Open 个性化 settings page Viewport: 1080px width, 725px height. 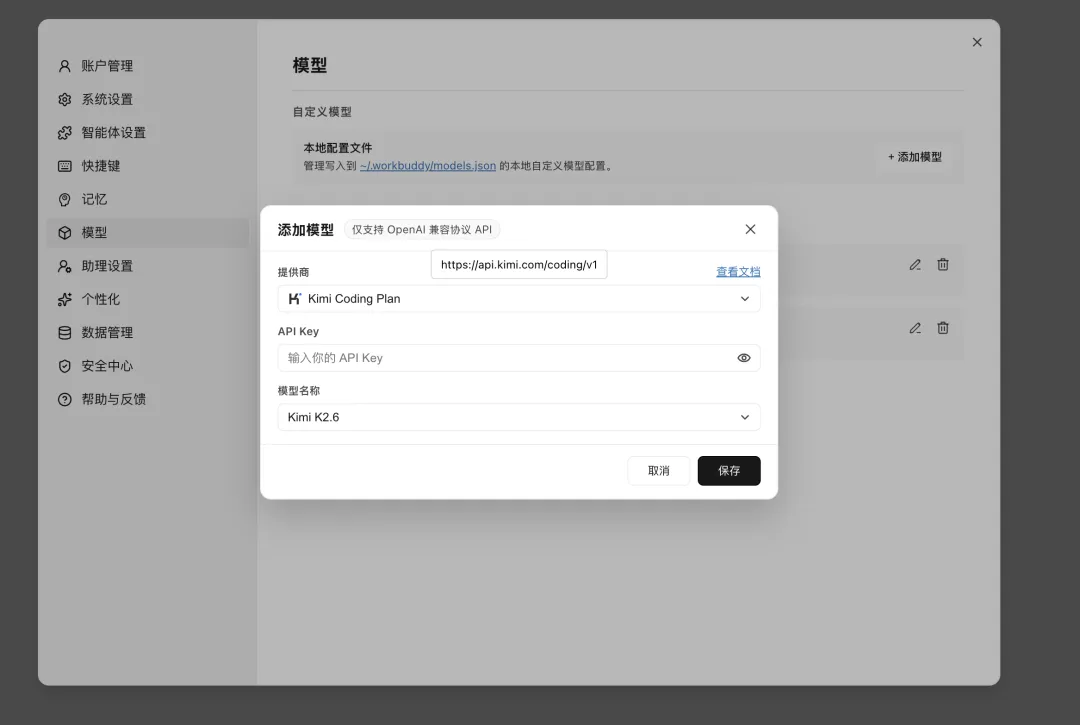point(147,300)
